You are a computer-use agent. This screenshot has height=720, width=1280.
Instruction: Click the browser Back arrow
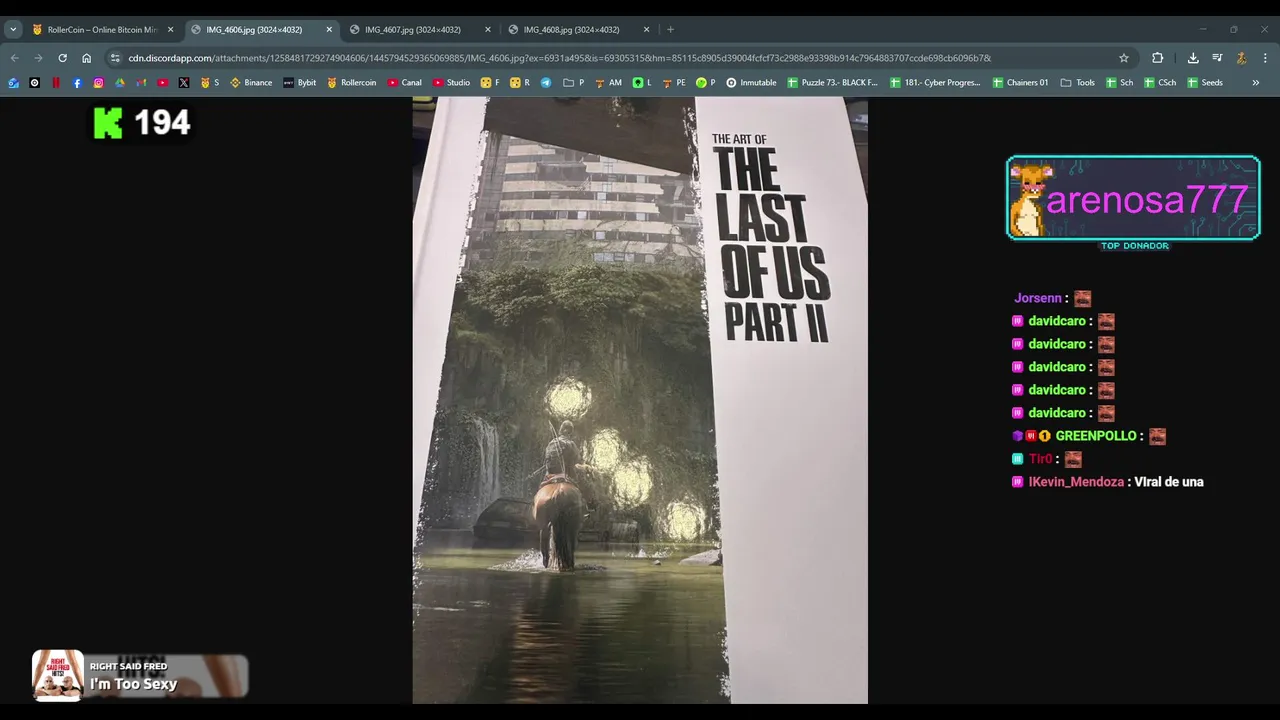click(x=14, y=58)
